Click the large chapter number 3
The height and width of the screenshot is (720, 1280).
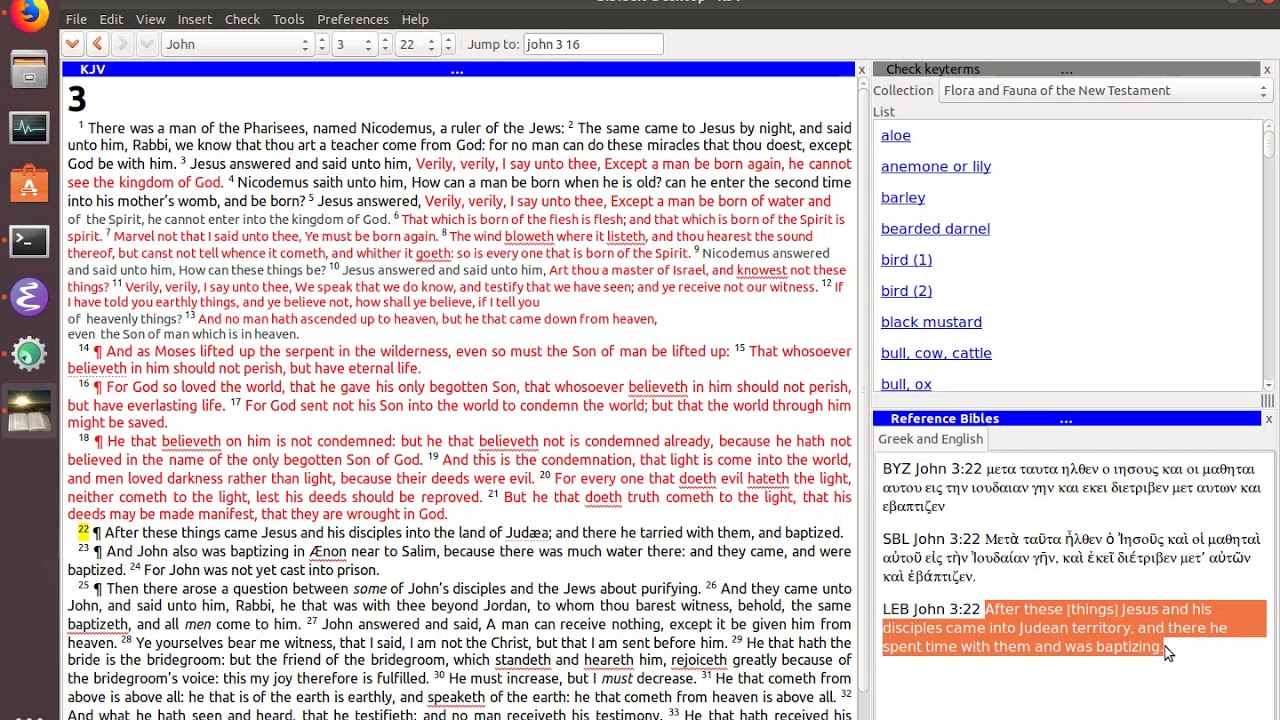(77, 99)
